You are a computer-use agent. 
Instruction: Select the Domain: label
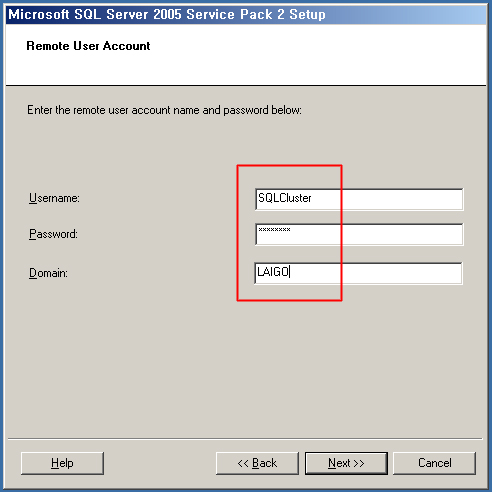[48, 273]
